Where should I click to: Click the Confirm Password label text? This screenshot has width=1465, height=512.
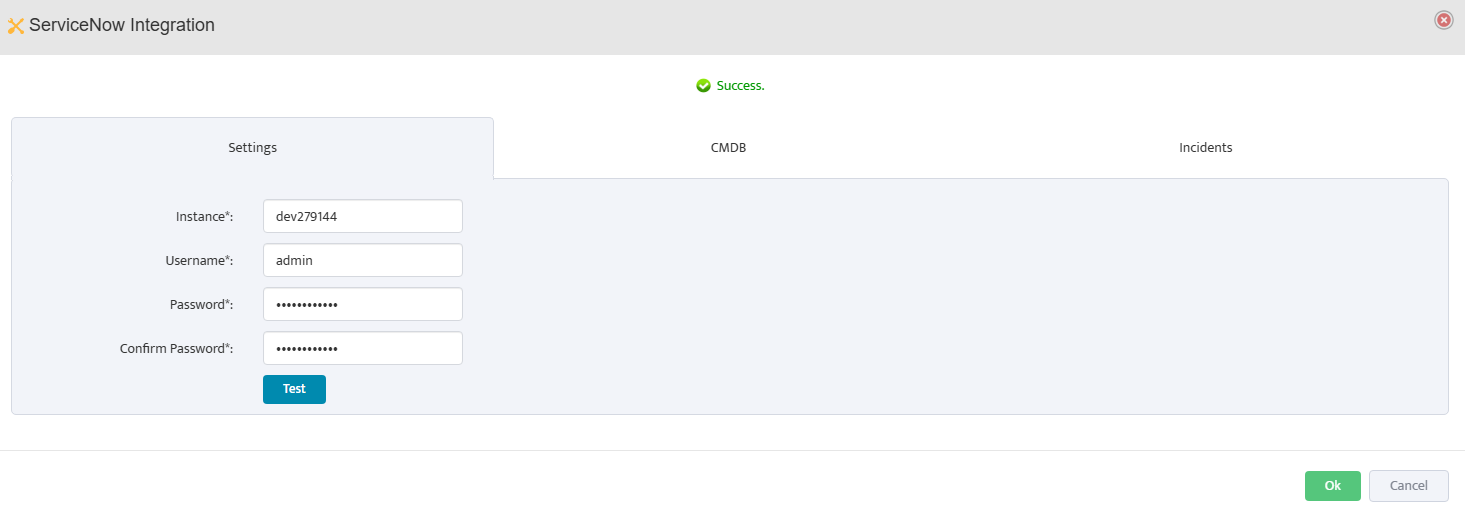tap(176, 348)
